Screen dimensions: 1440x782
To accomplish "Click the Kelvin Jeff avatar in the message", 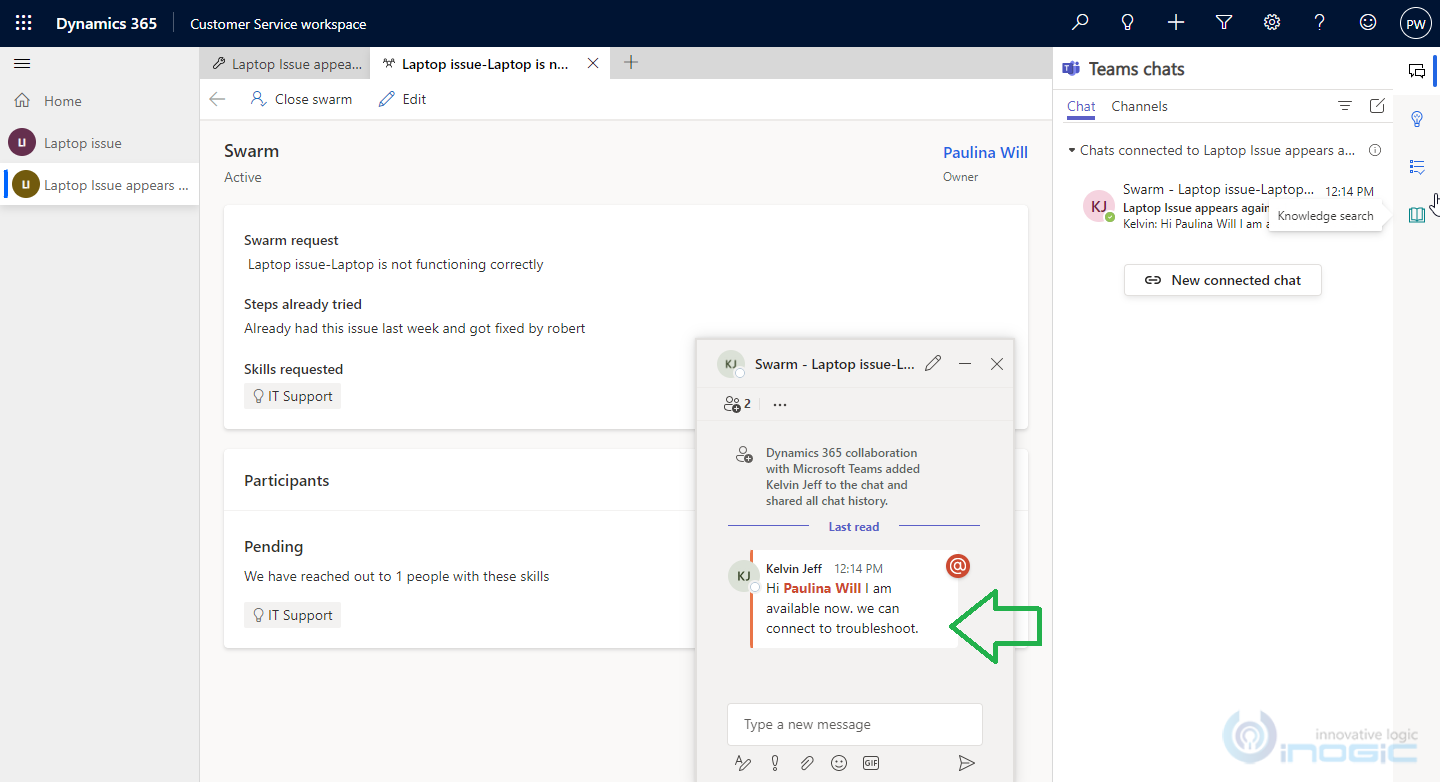I will [743, 576].
